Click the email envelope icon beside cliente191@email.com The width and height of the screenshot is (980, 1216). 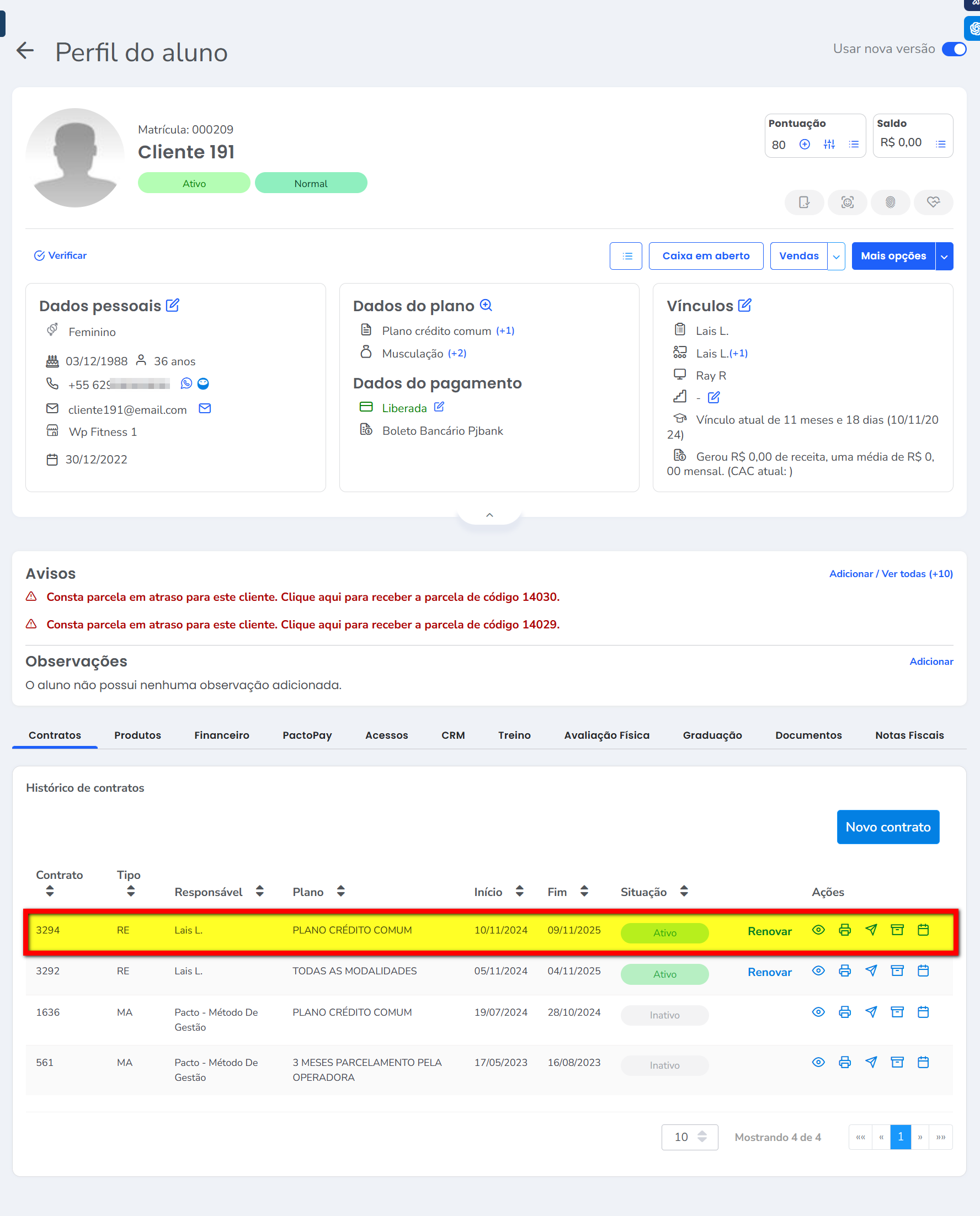[x=205, y=409]
